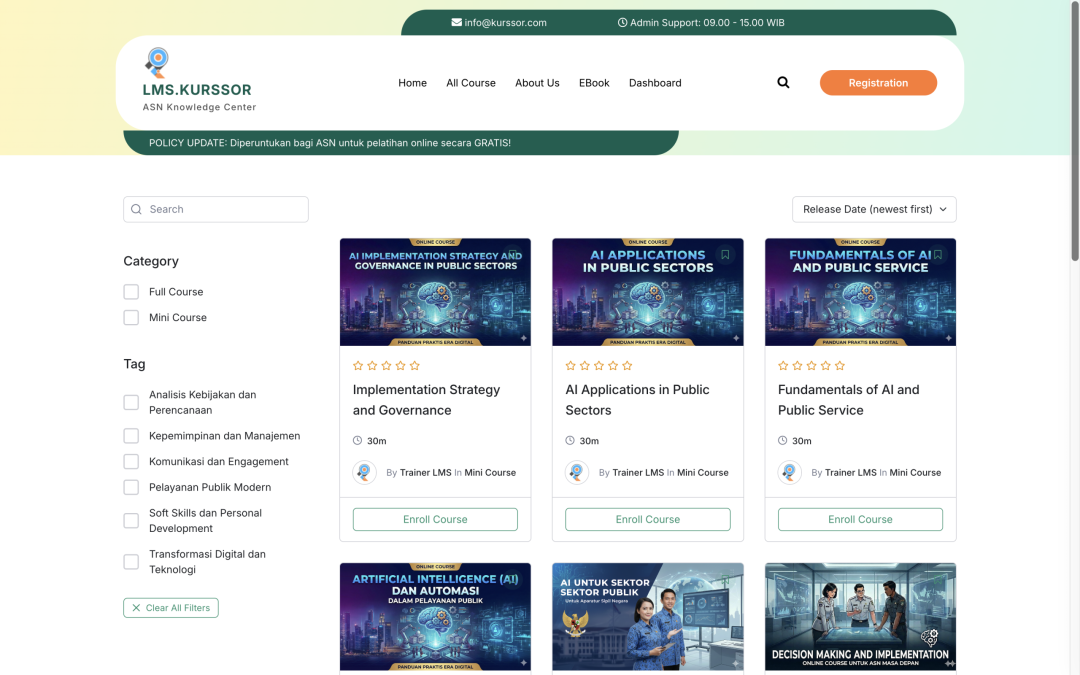Screen dimensions: 1080x675
Task: Bookmark the Fundamentals of AI course
Action: click(937, 255)
